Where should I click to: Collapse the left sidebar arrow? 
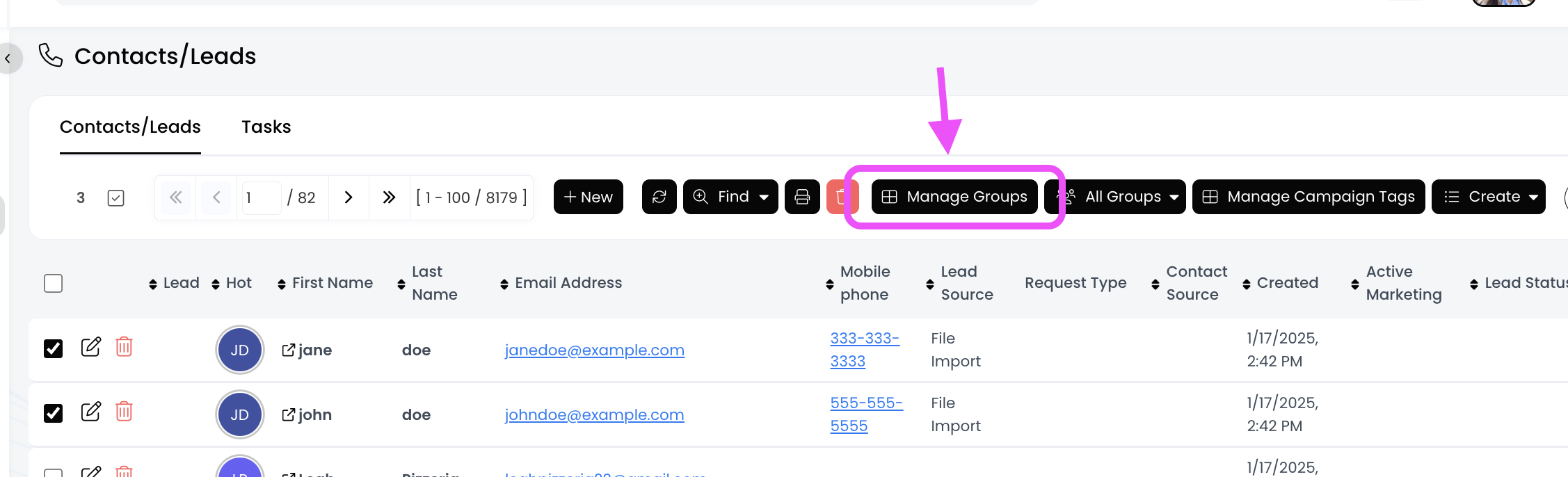point(8,59)
